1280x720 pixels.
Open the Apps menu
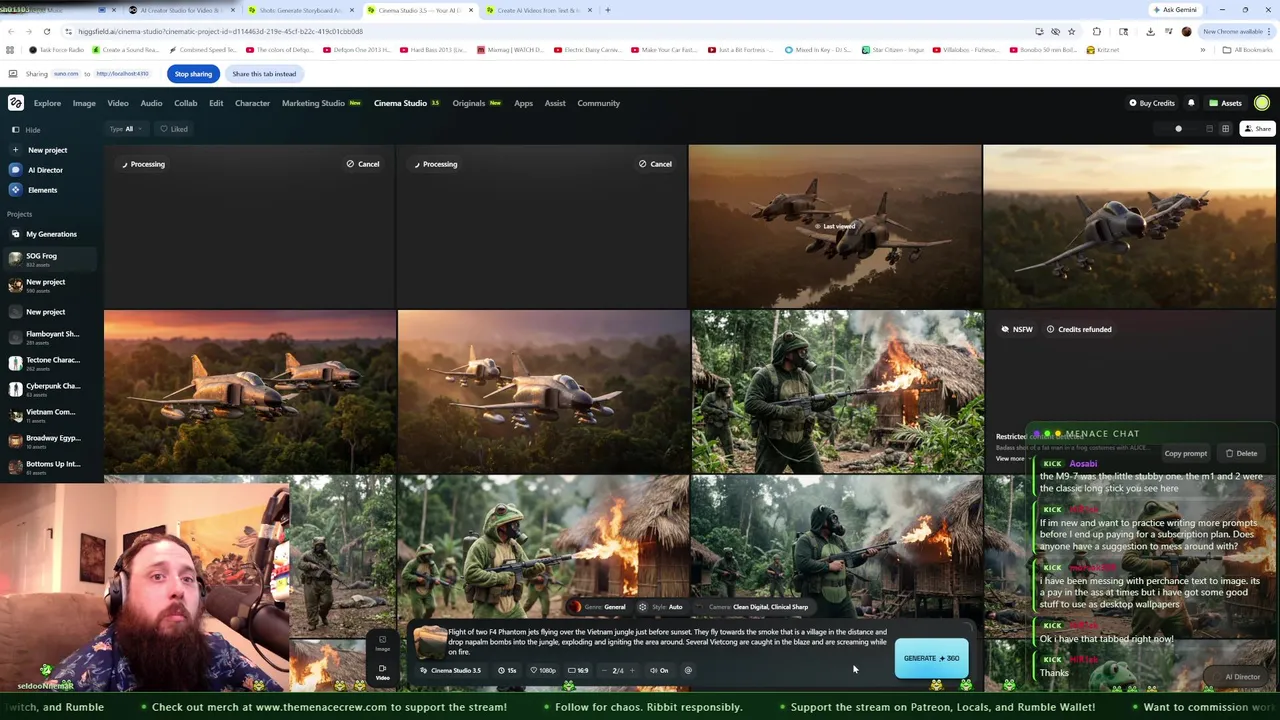(523, 103)
